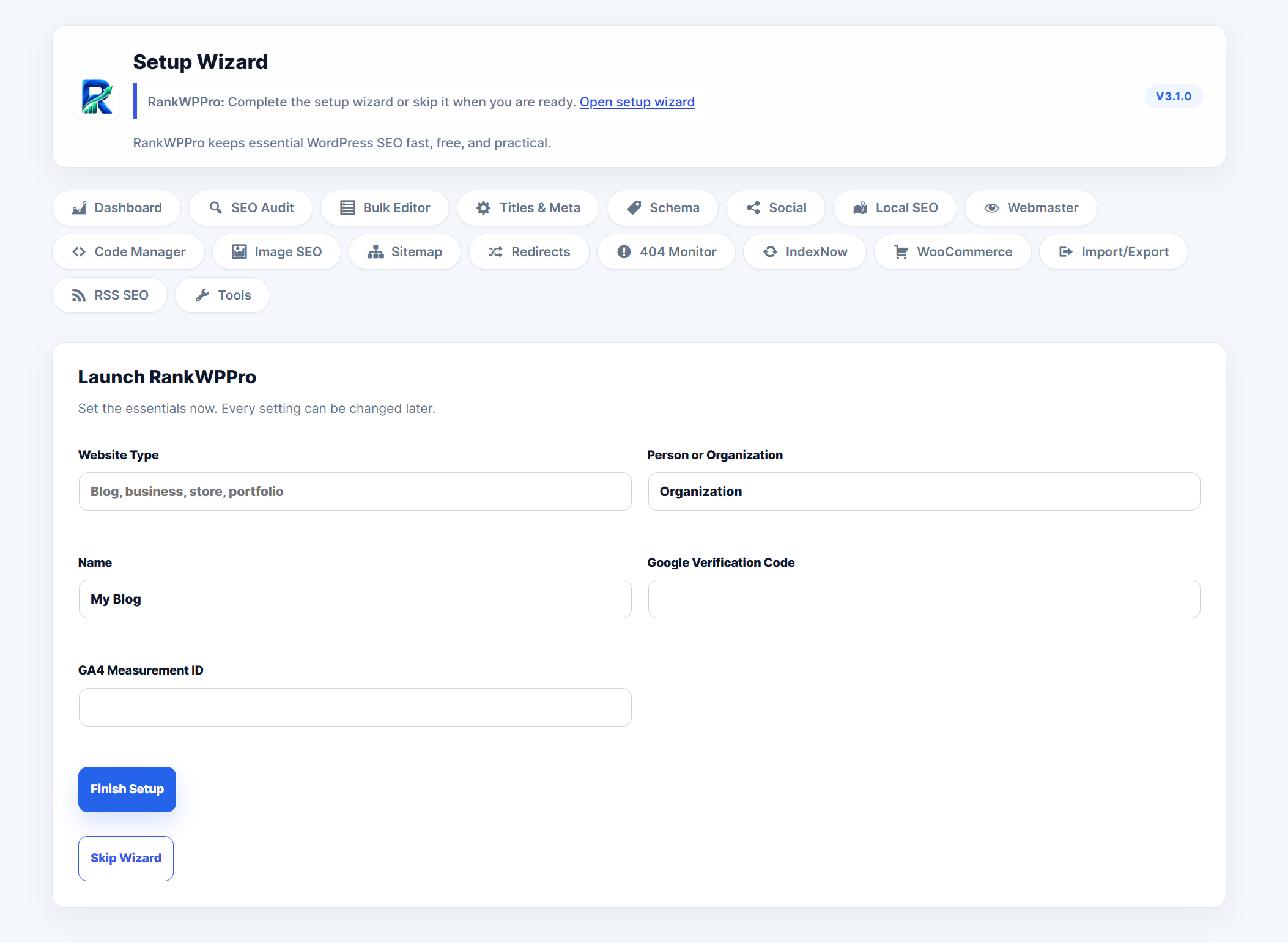Click the RankWPPro logo icon
This screenshot has width=1288, height=943.
[97, 97]
